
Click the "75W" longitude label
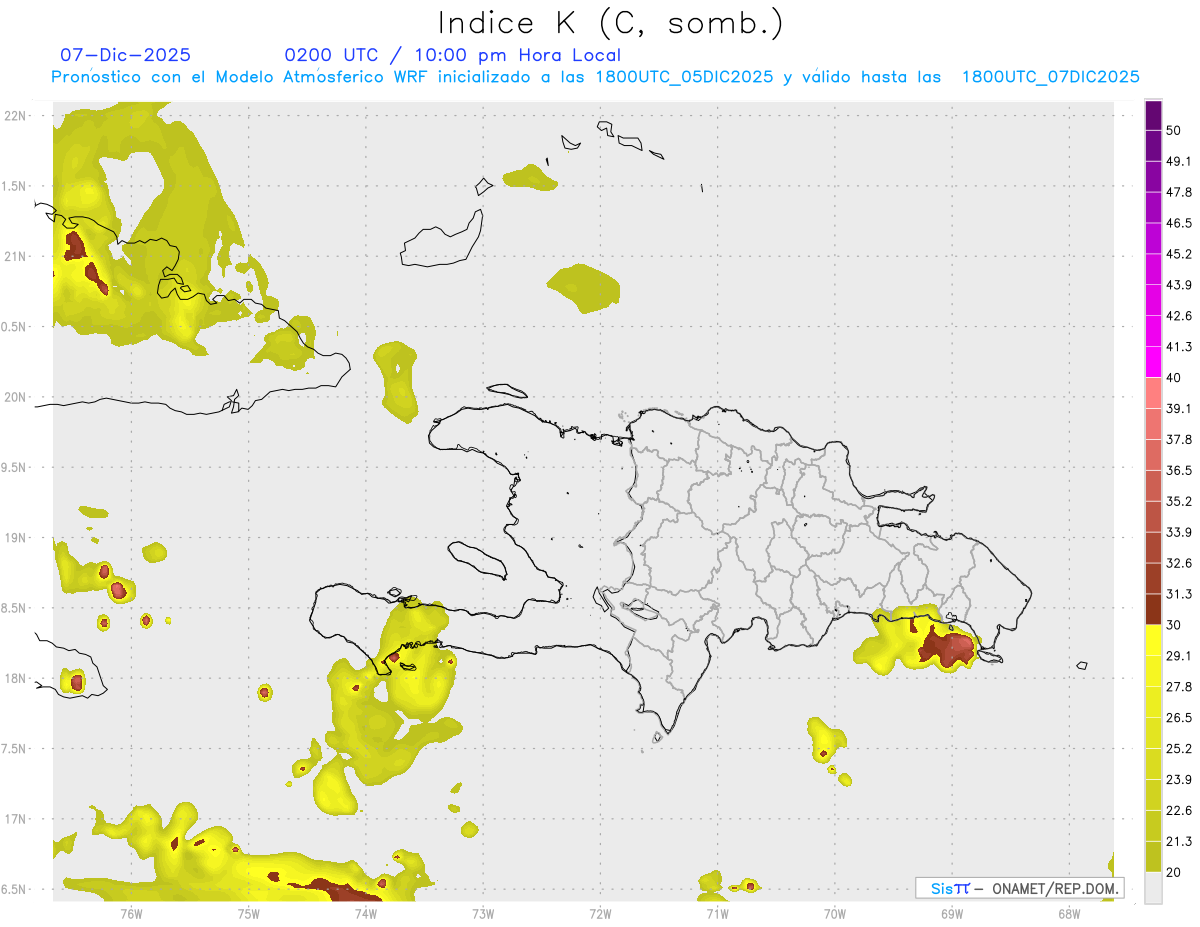249,913
